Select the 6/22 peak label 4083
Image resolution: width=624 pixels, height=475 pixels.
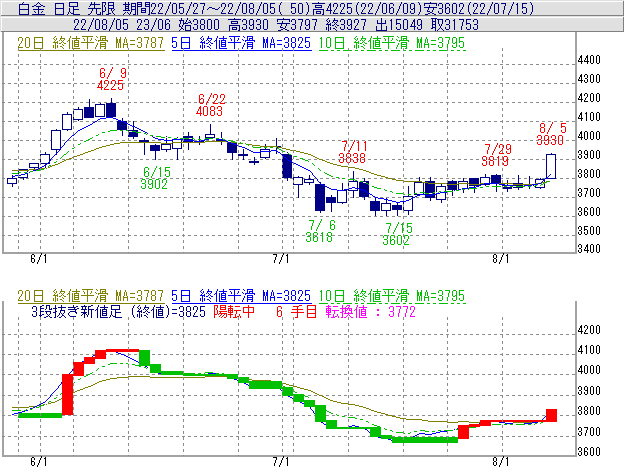coord(210,111)
